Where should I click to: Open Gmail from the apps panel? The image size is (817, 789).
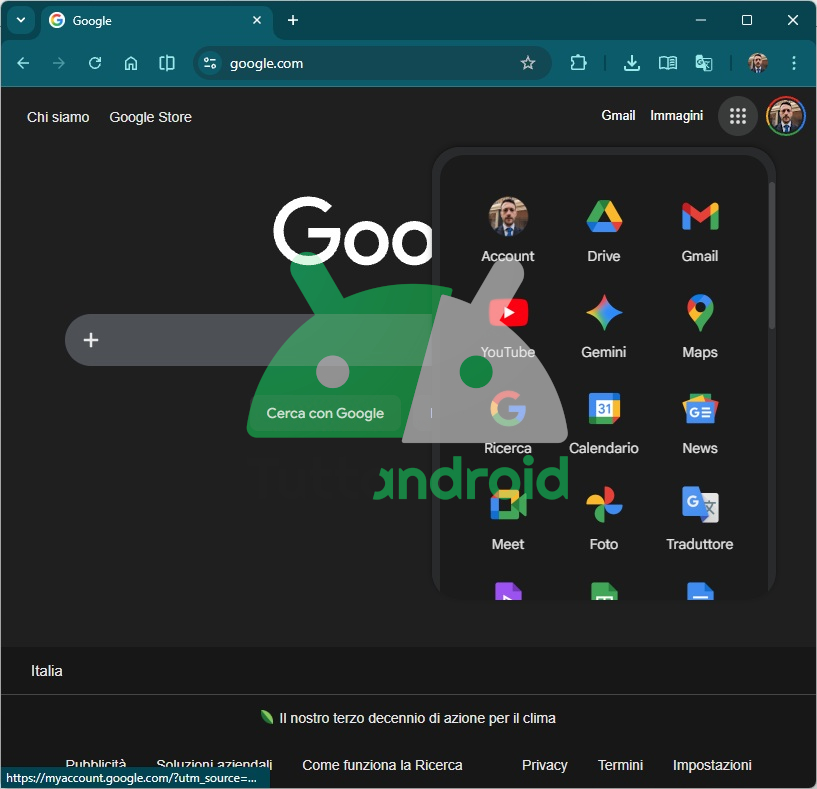700,229
